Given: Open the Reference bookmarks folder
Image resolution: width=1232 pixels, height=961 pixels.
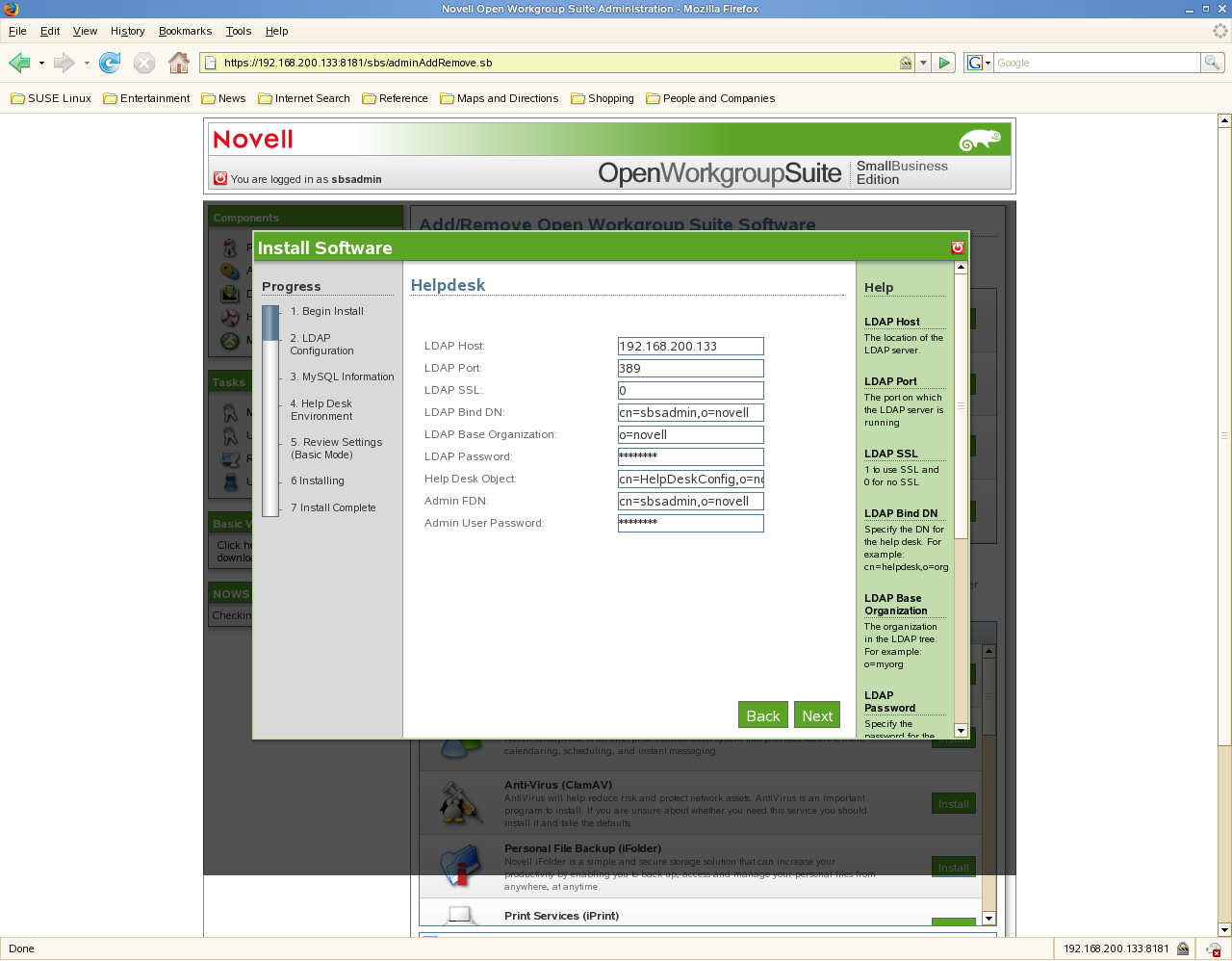Looking at the screenshot, I should [x=395, y=98].
